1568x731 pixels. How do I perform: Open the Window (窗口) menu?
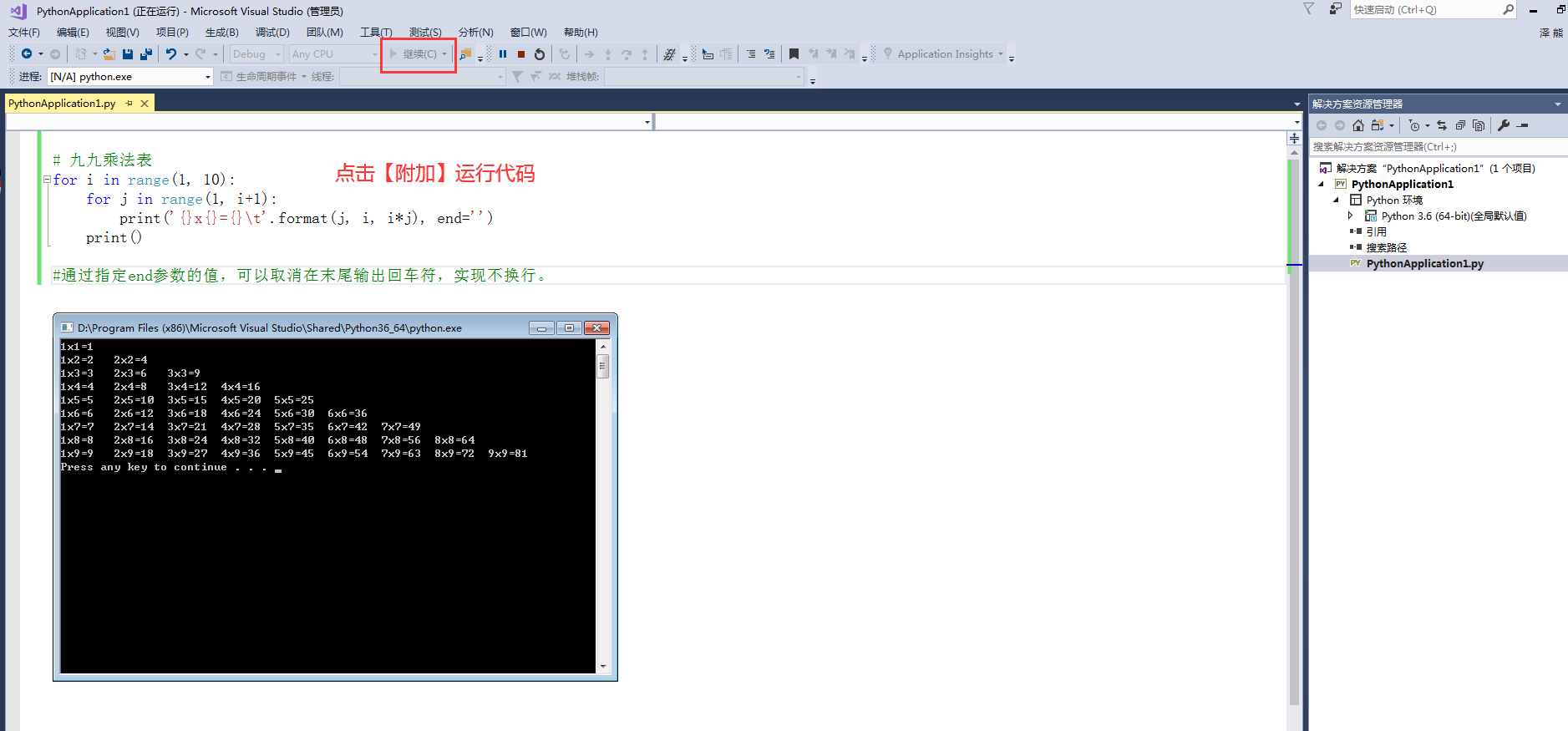(x=528, y=33)
